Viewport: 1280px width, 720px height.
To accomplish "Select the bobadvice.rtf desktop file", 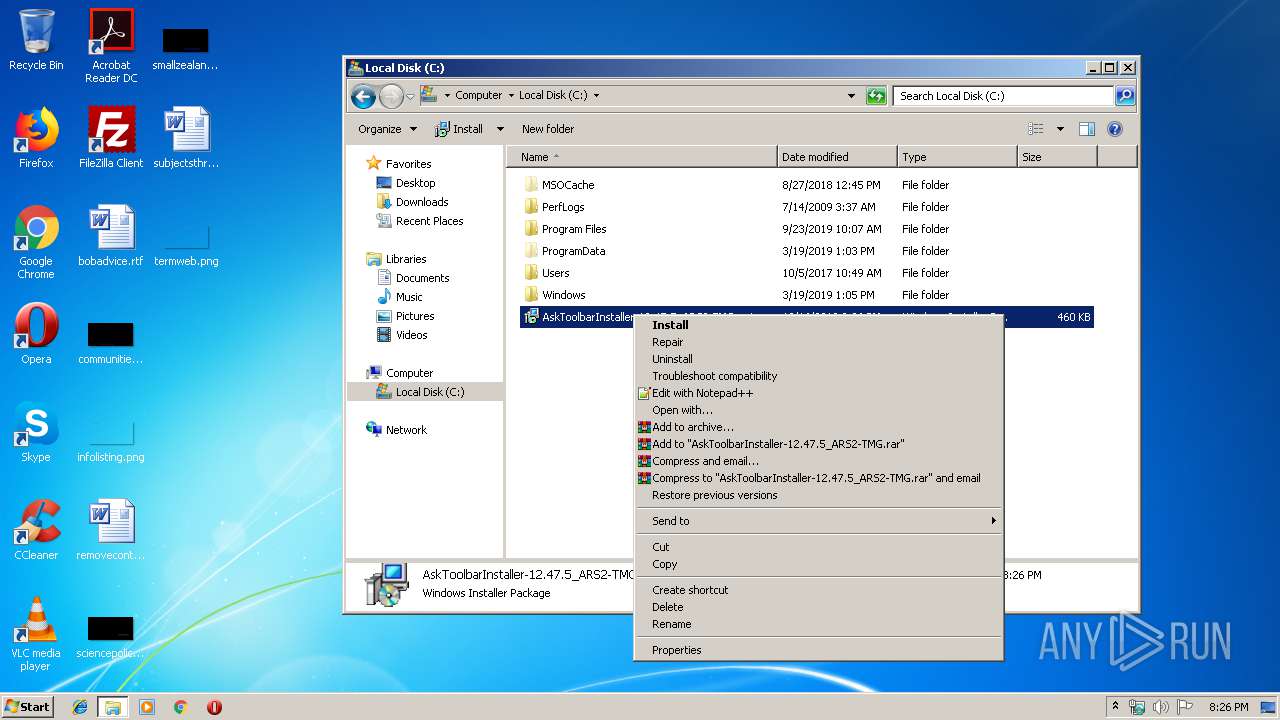I will click(x=111, y=236).
